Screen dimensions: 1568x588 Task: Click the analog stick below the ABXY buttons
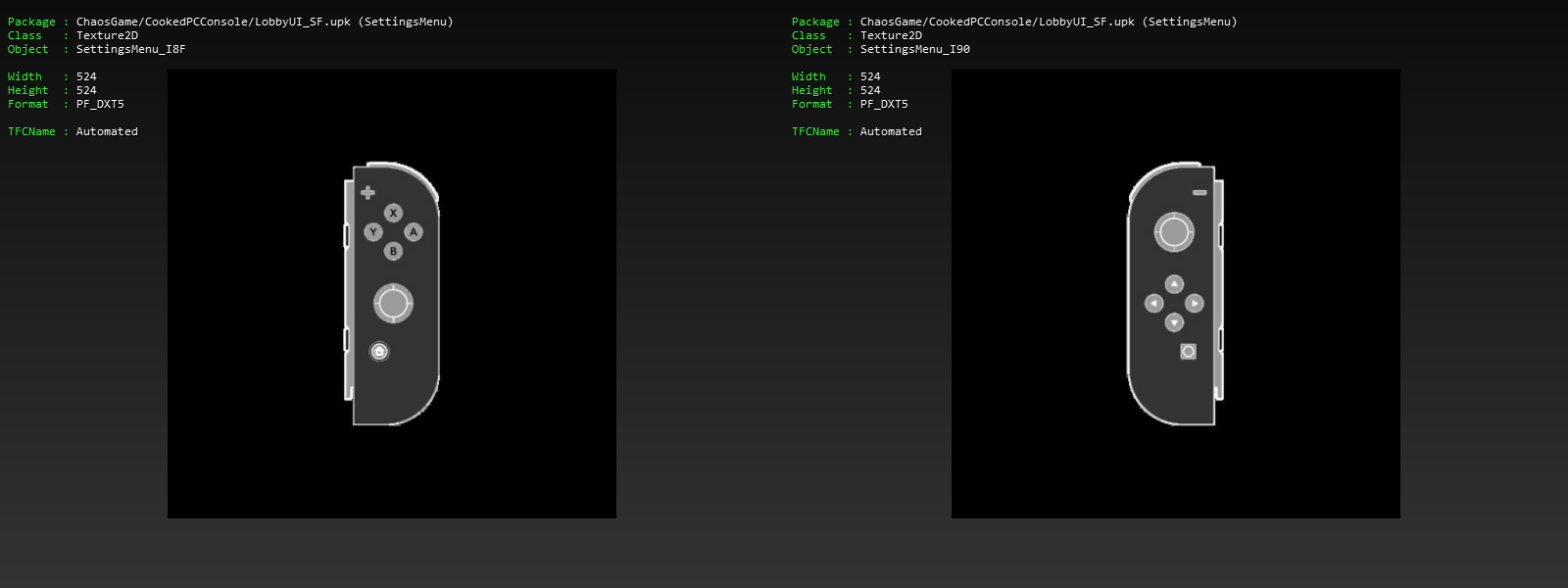[x=393, y=303]
